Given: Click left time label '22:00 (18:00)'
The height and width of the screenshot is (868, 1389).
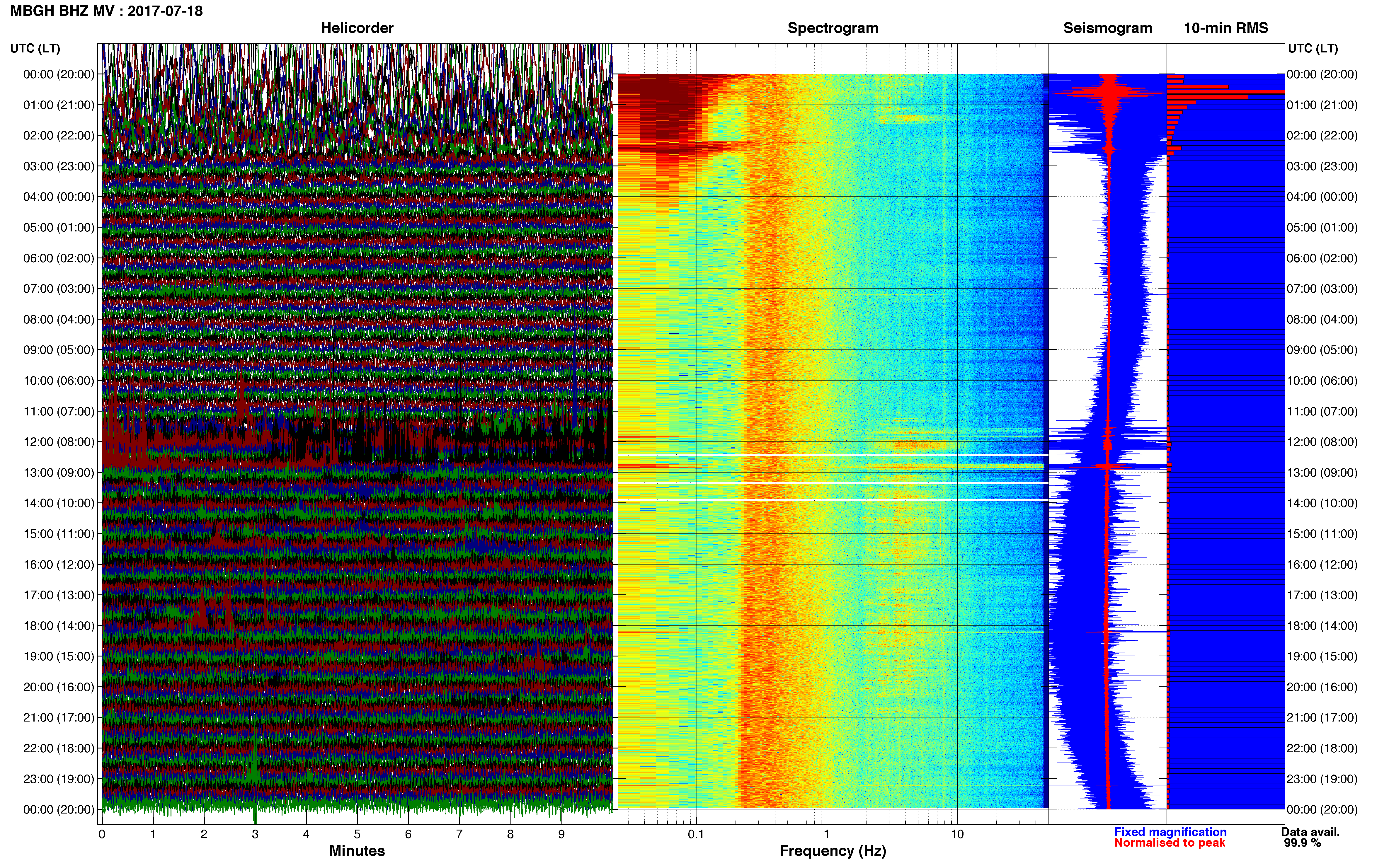Looking at the screenshot, I should (x=59, y=748).
